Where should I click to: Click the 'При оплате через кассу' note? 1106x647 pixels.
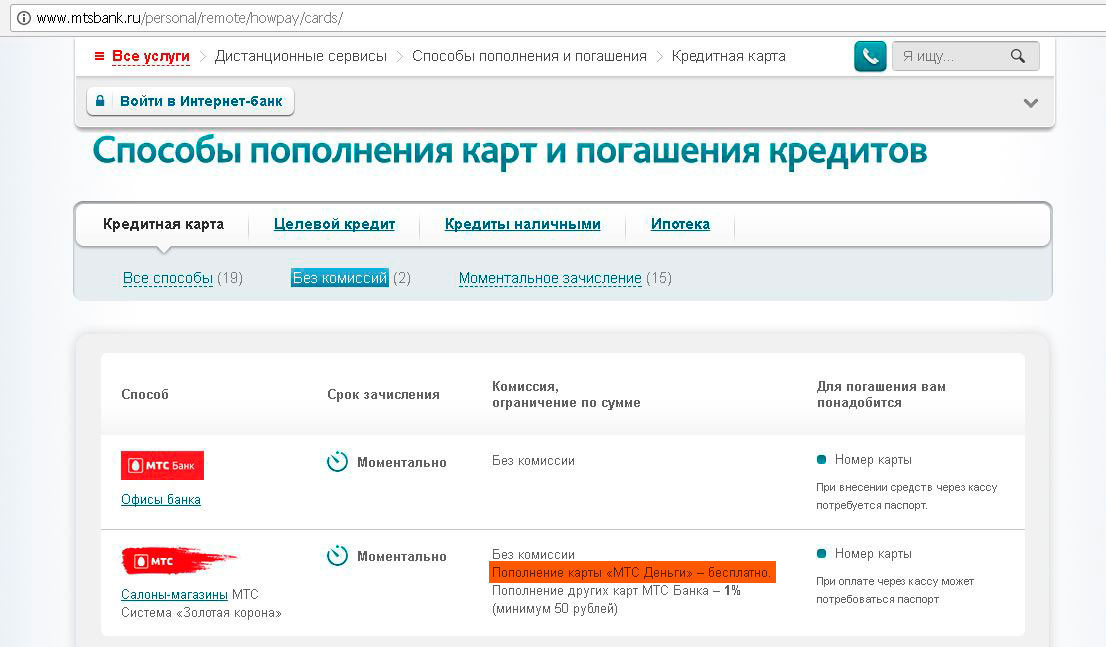(895, 590)
